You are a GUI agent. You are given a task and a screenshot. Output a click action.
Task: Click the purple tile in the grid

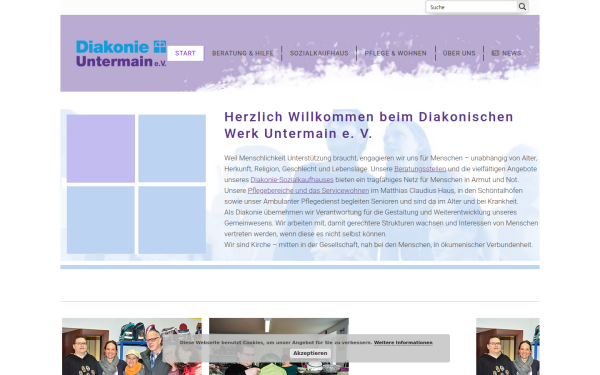pyautogui.click(x=101, y=148)
